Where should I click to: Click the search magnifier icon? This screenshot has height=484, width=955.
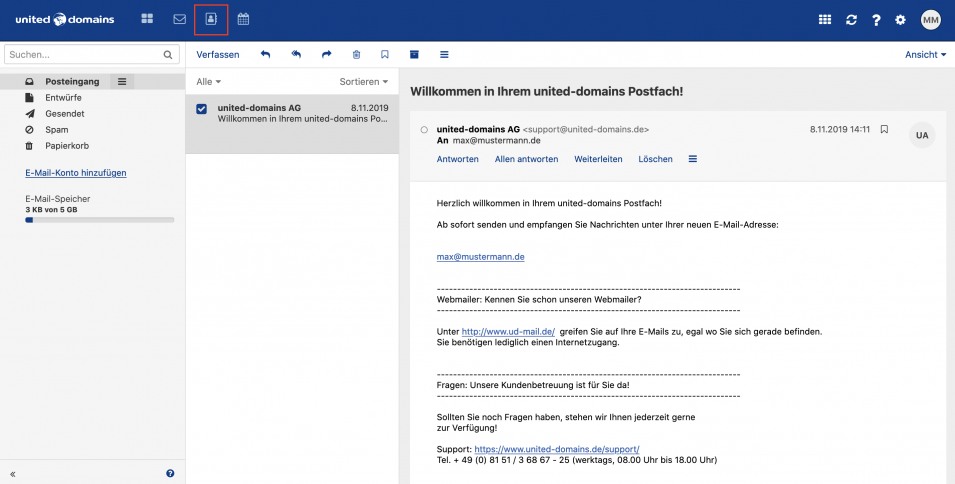coord(168,55)
